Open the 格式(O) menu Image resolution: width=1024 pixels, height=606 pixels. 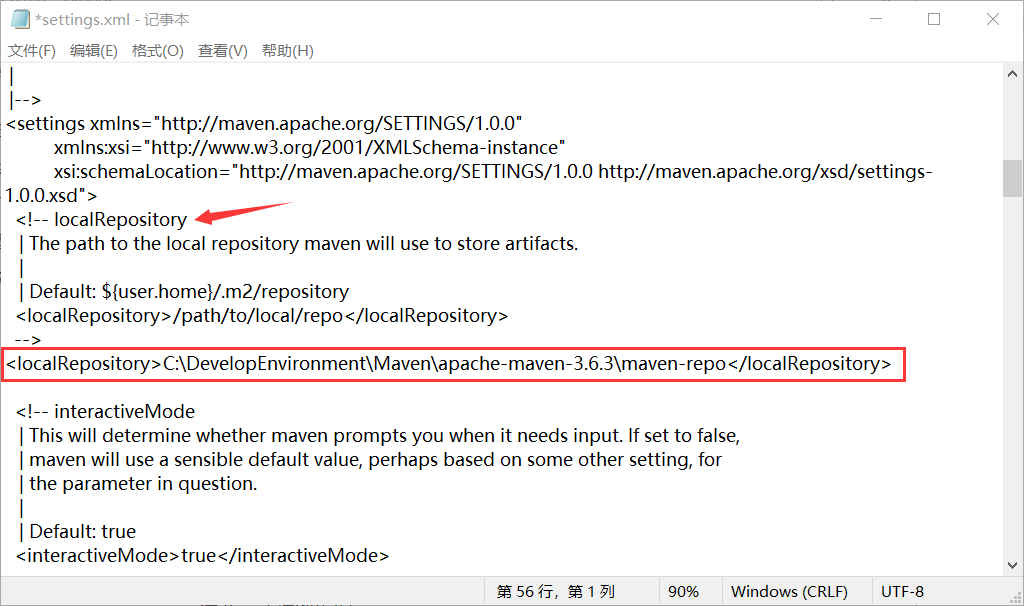tap(157, 51)
